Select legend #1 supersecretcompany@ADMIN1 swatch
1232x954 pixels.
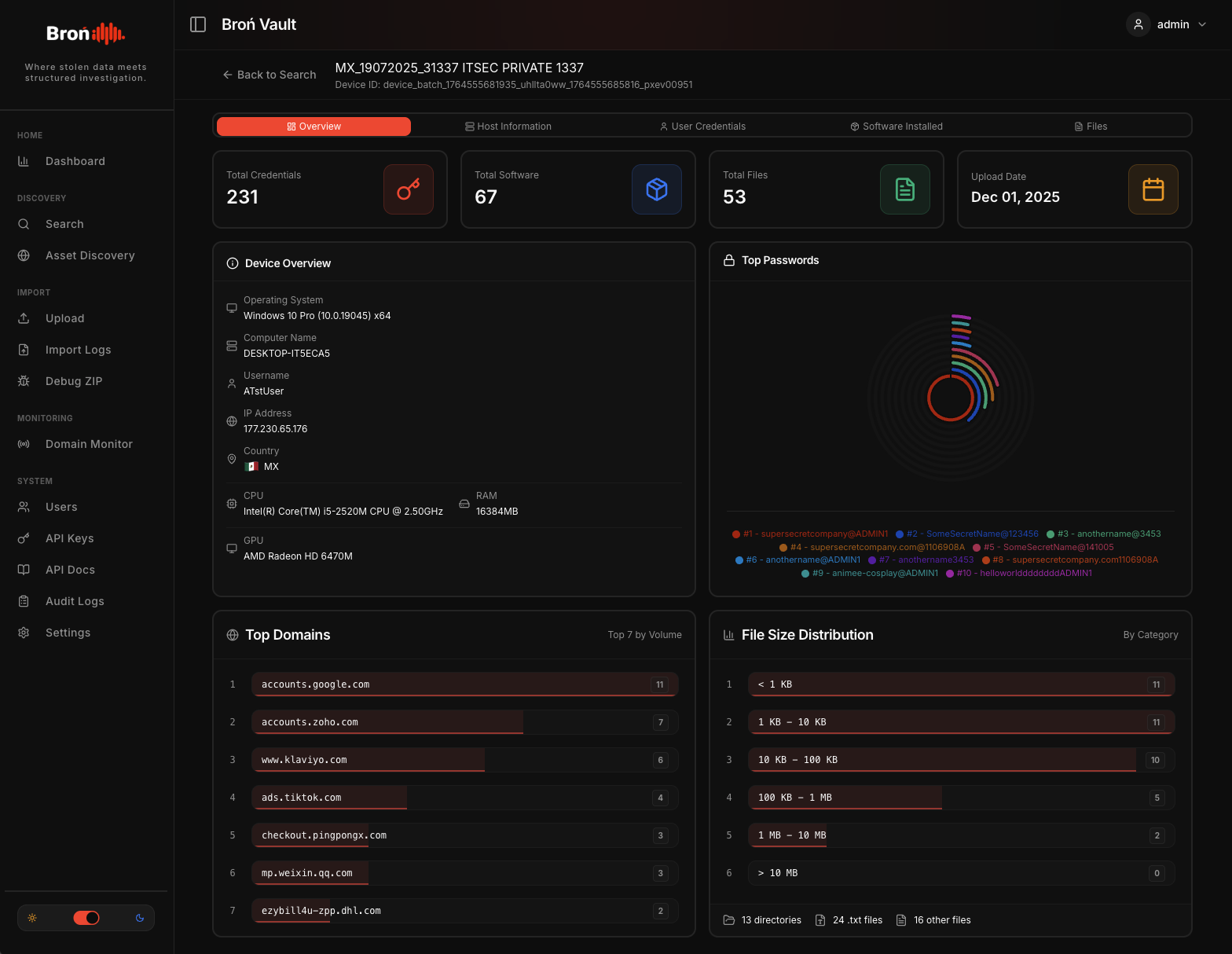(x=736, y=534)
